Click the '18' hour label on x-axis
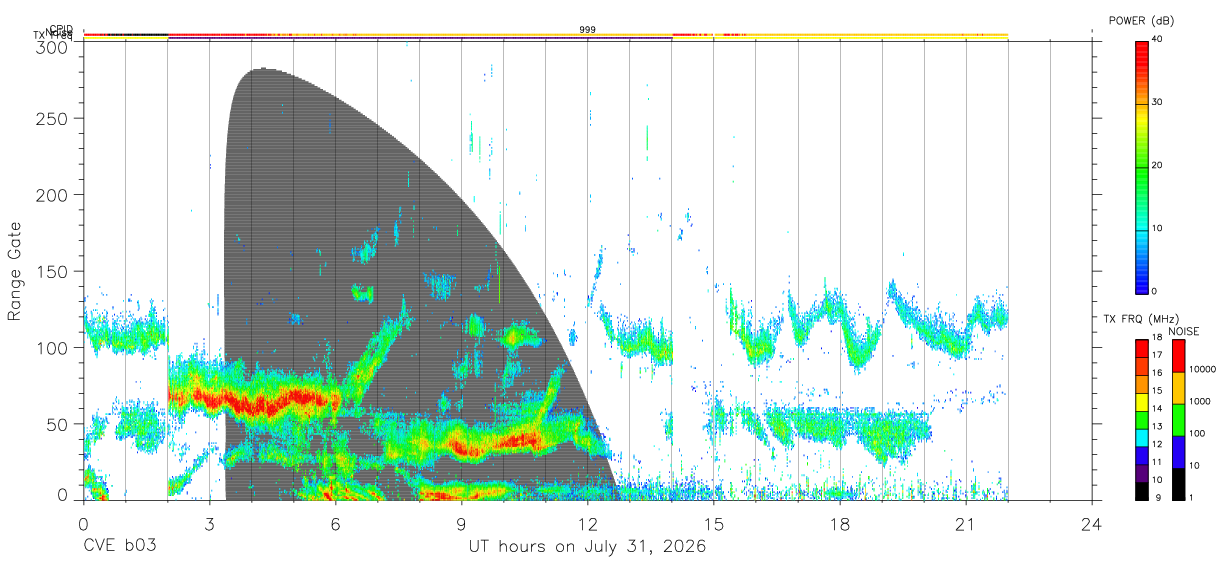 coord(840,524)
